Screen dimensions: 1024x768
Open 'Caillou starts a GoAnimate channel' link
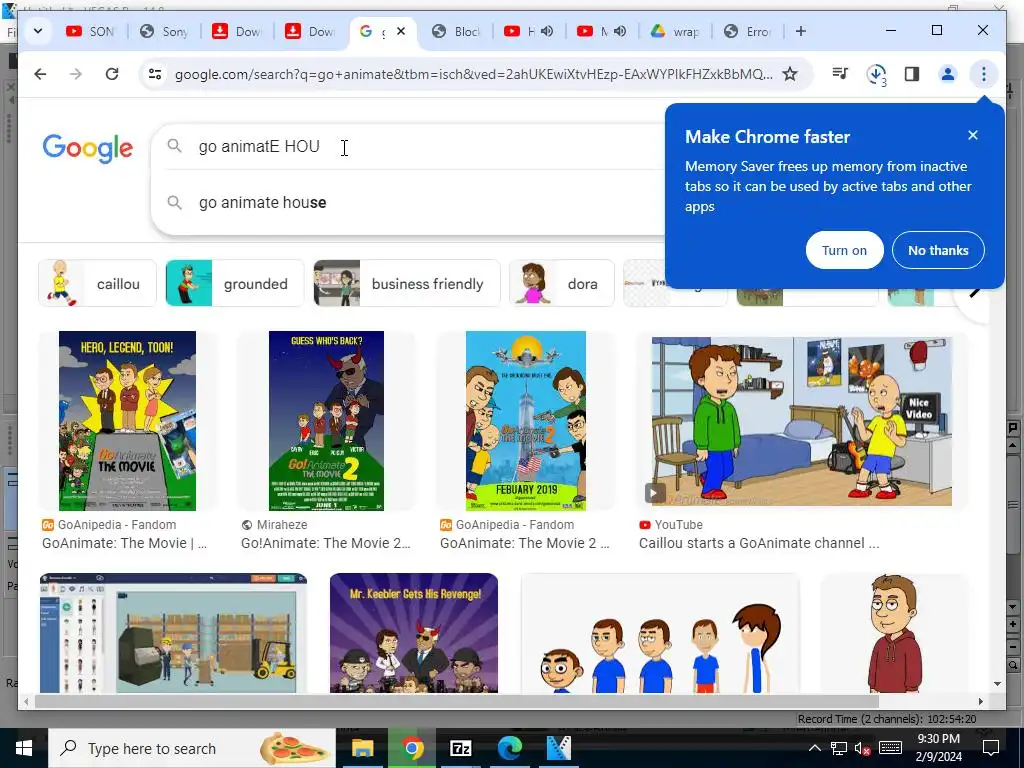[x=759, y=543]
